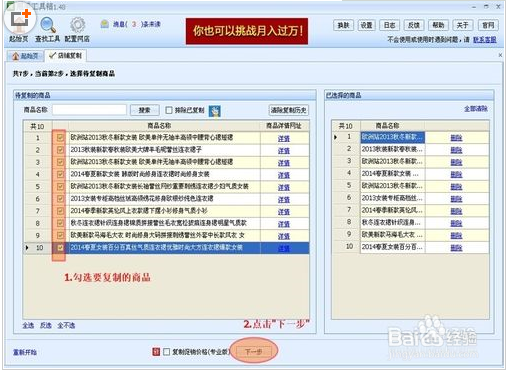Screen dimensions: 506x373
Task: Enable the 复制促销价格(专业版) checkbox
Action: [166, 352]
